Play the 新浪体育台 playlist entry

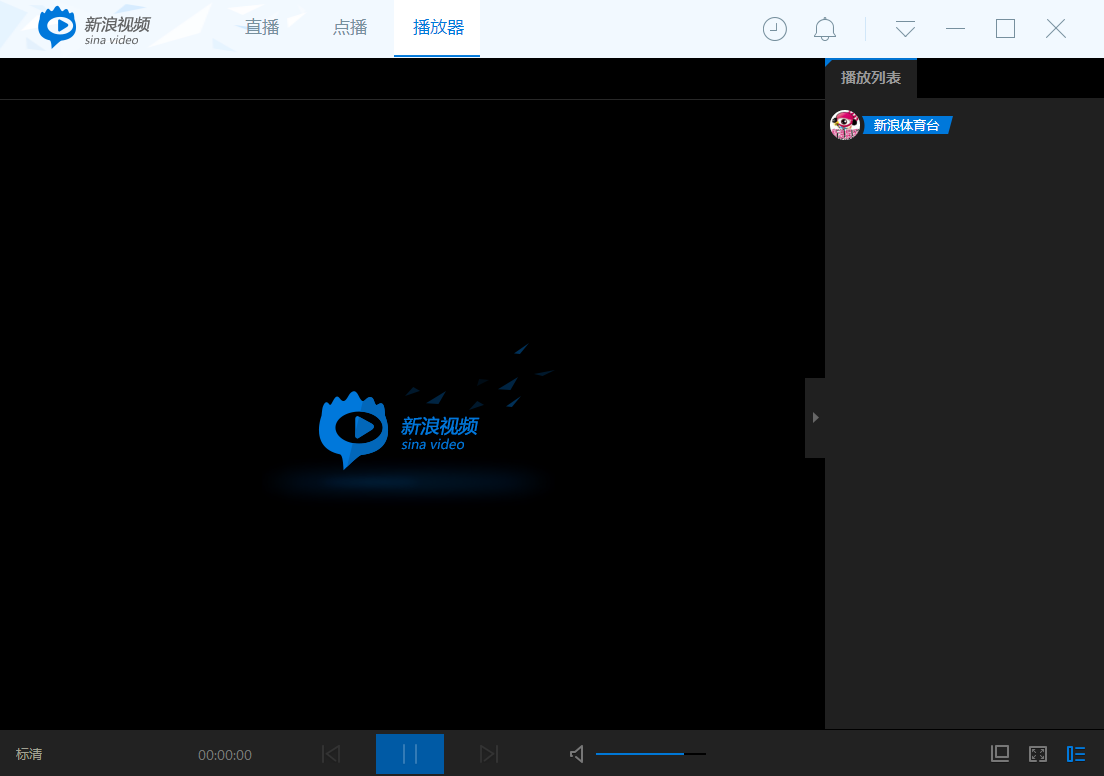(x=907, y=125)
